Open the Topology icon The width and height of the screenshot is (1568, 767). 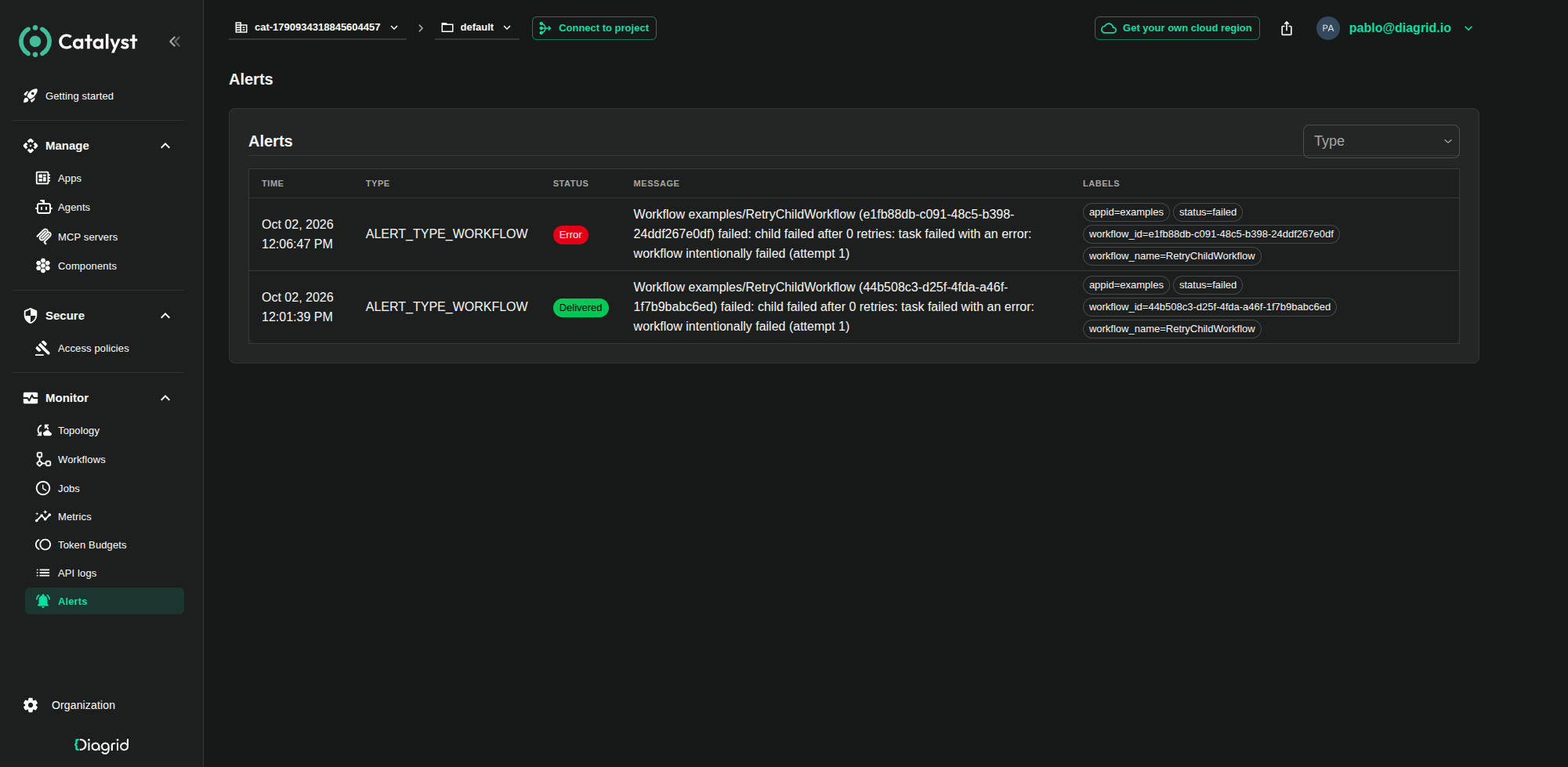coord(44,430)
